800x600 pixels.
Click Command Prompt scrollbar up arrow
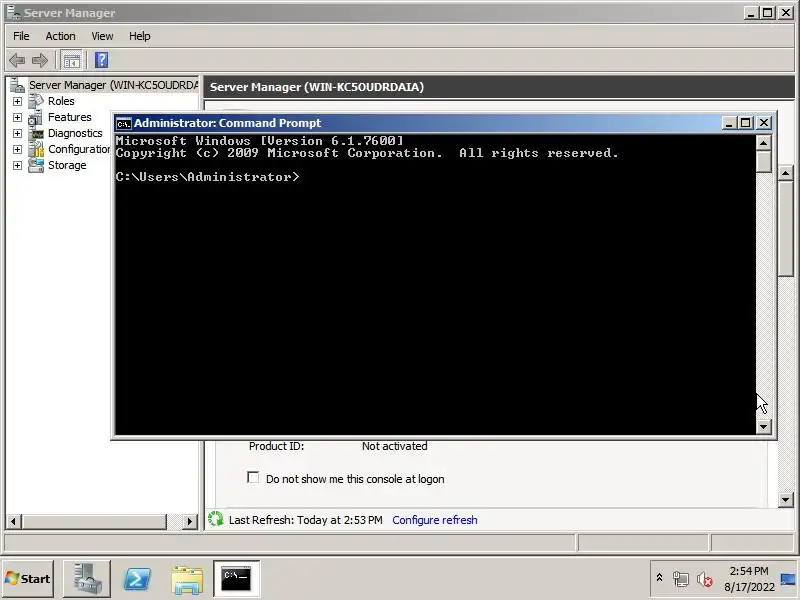click(x=763, y=143)
